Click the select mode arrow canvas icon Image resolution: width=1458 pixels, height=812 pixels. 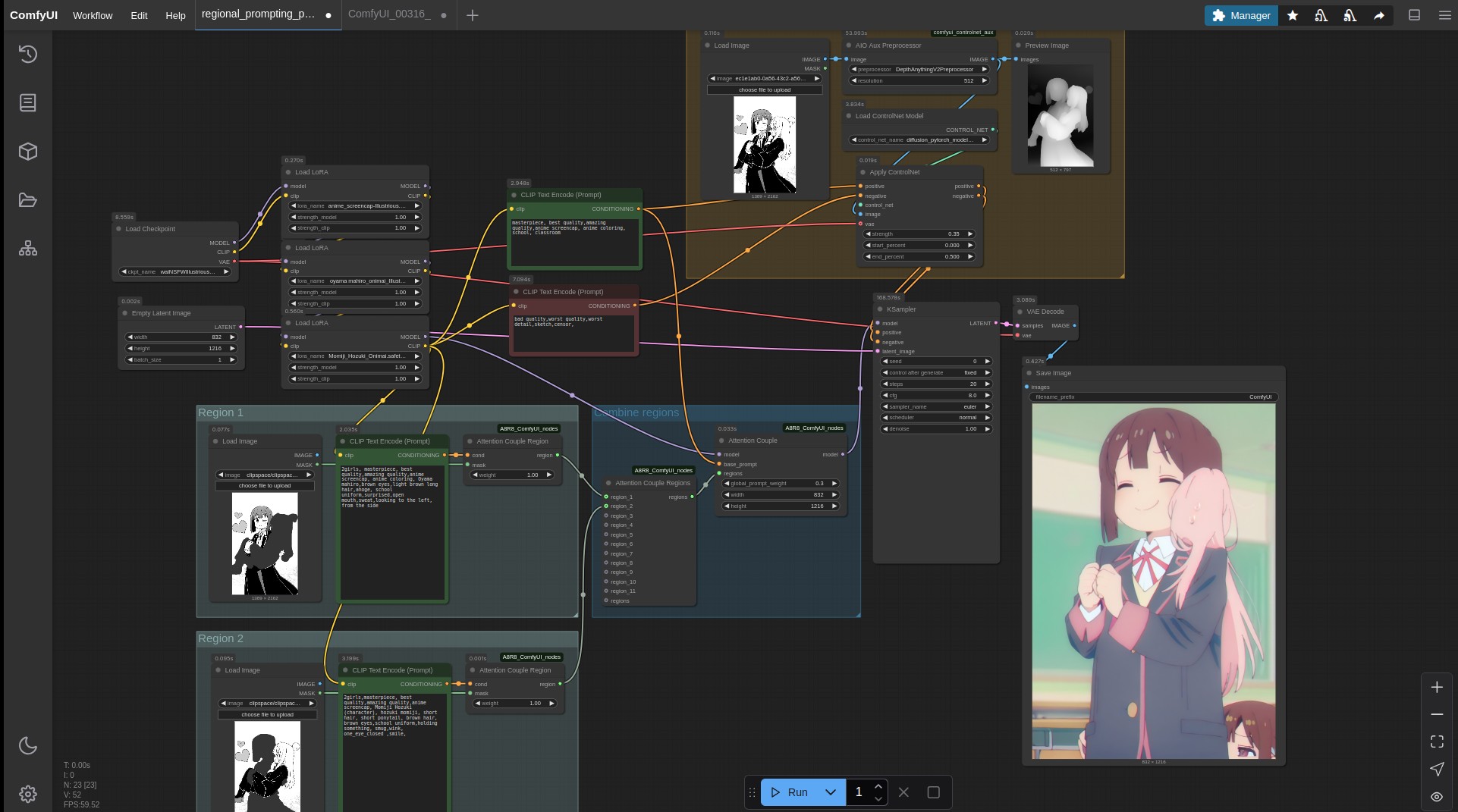(x=1437, y=769)
